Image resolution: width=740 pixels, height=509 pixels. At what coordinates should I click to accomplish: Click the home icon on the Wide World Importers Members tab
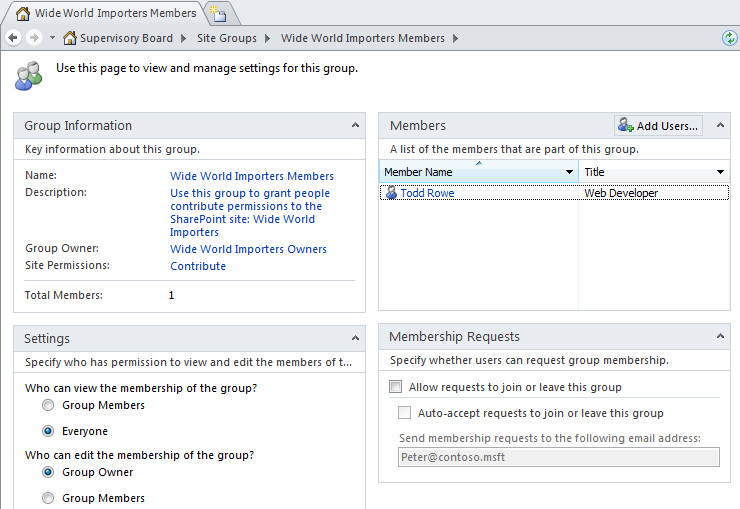click(x=23, y=13)
